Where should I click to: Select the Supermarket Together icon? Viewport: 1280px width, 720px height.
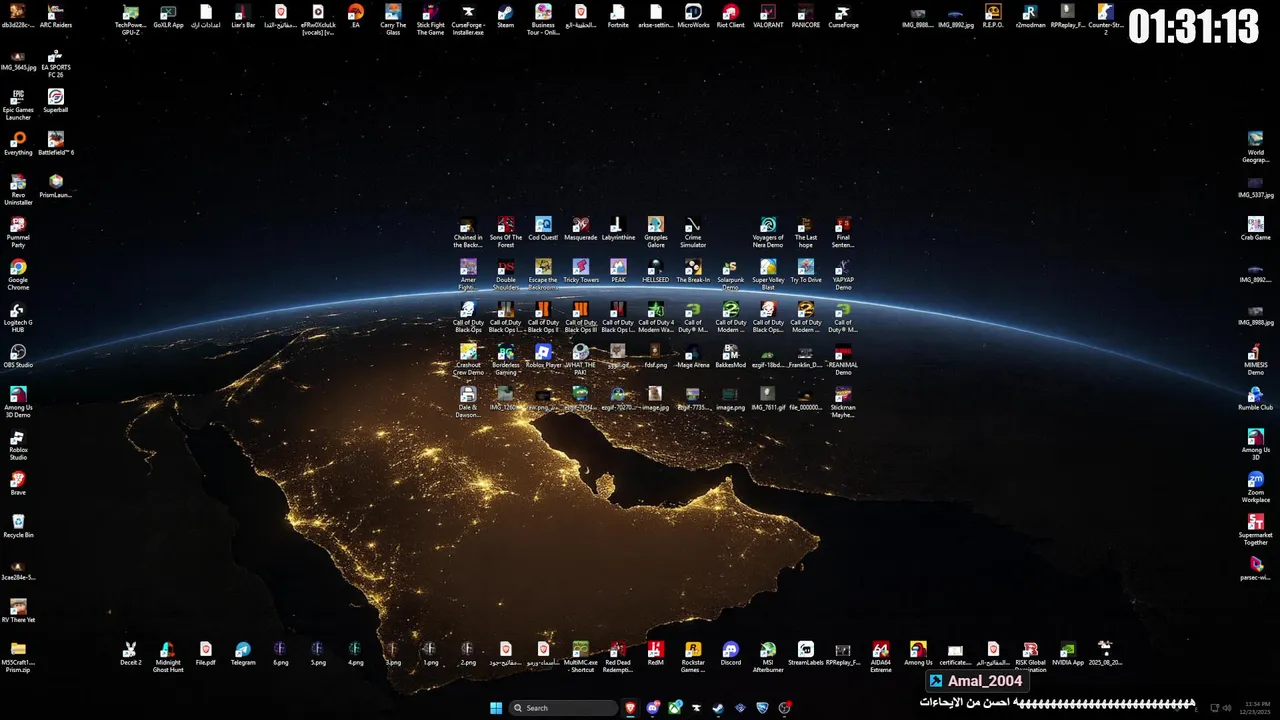[x=1255, y=529]
